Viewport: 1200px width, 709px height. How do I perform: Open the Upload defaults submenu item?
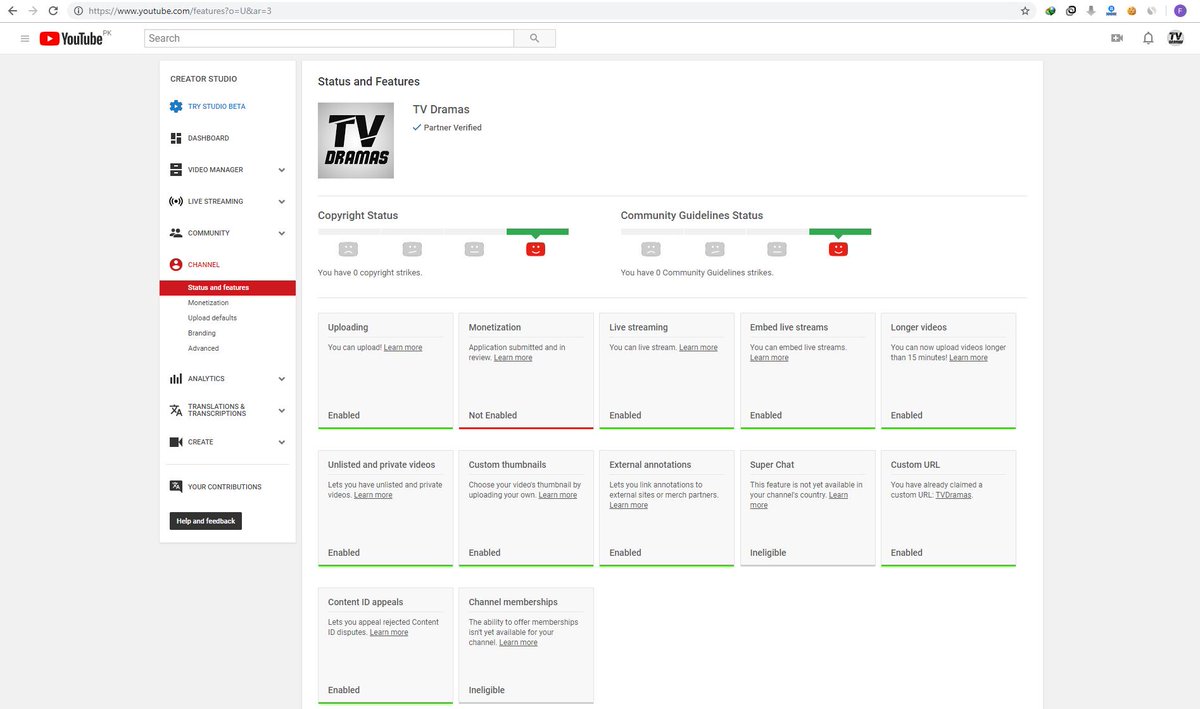click(x=212, y=318)
